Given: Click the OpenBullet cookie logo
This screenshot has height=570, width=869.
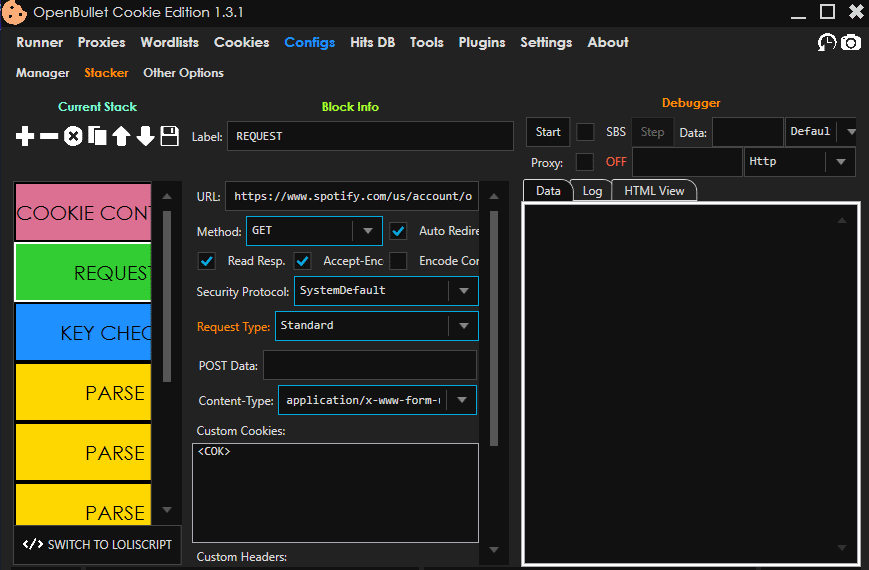Looking at the screenshot, I should 13,12.
